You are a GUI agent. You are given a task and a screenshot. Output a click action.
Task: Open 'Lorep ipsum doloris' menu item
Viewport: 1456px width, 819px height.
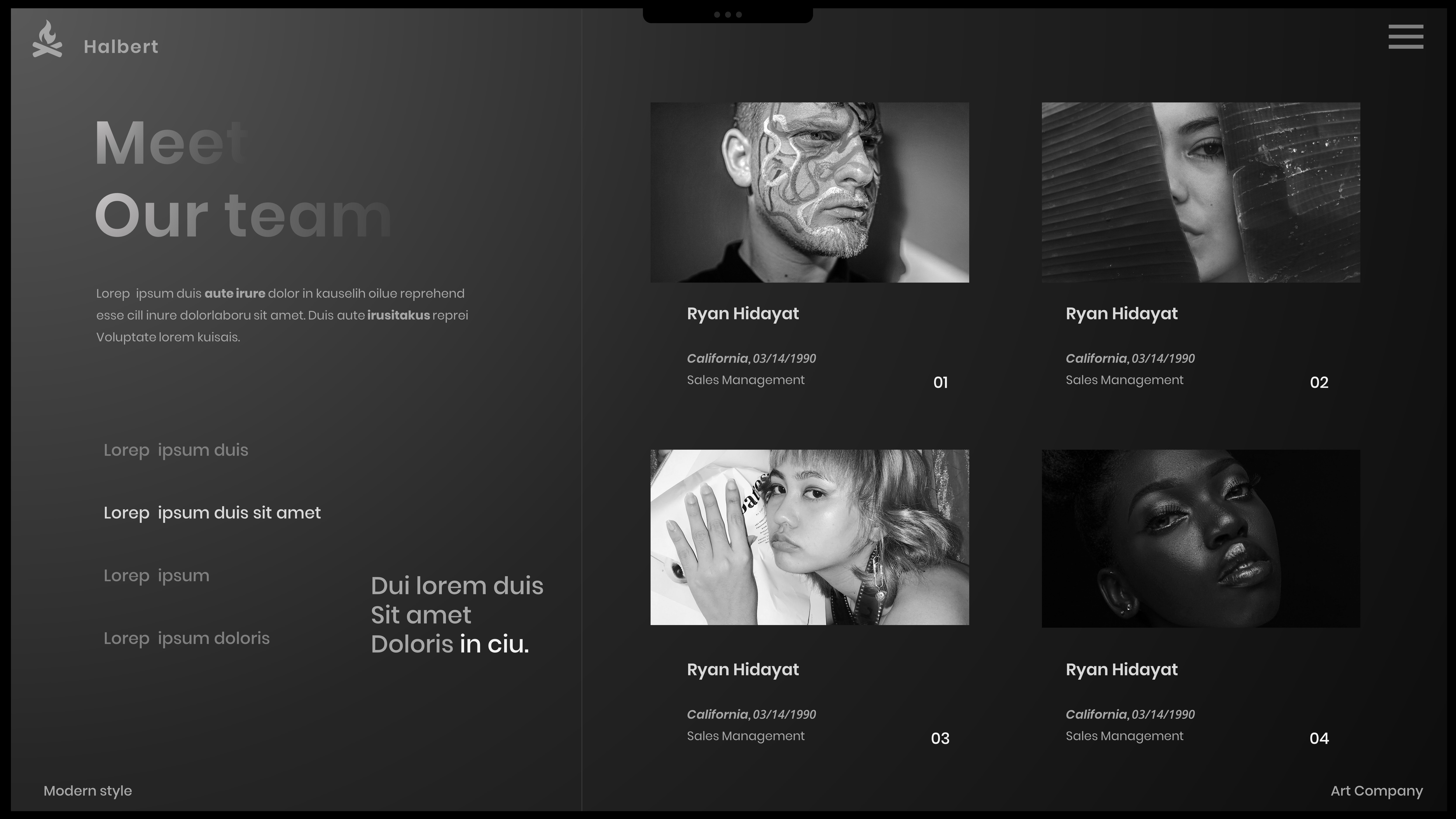[187, 638]
